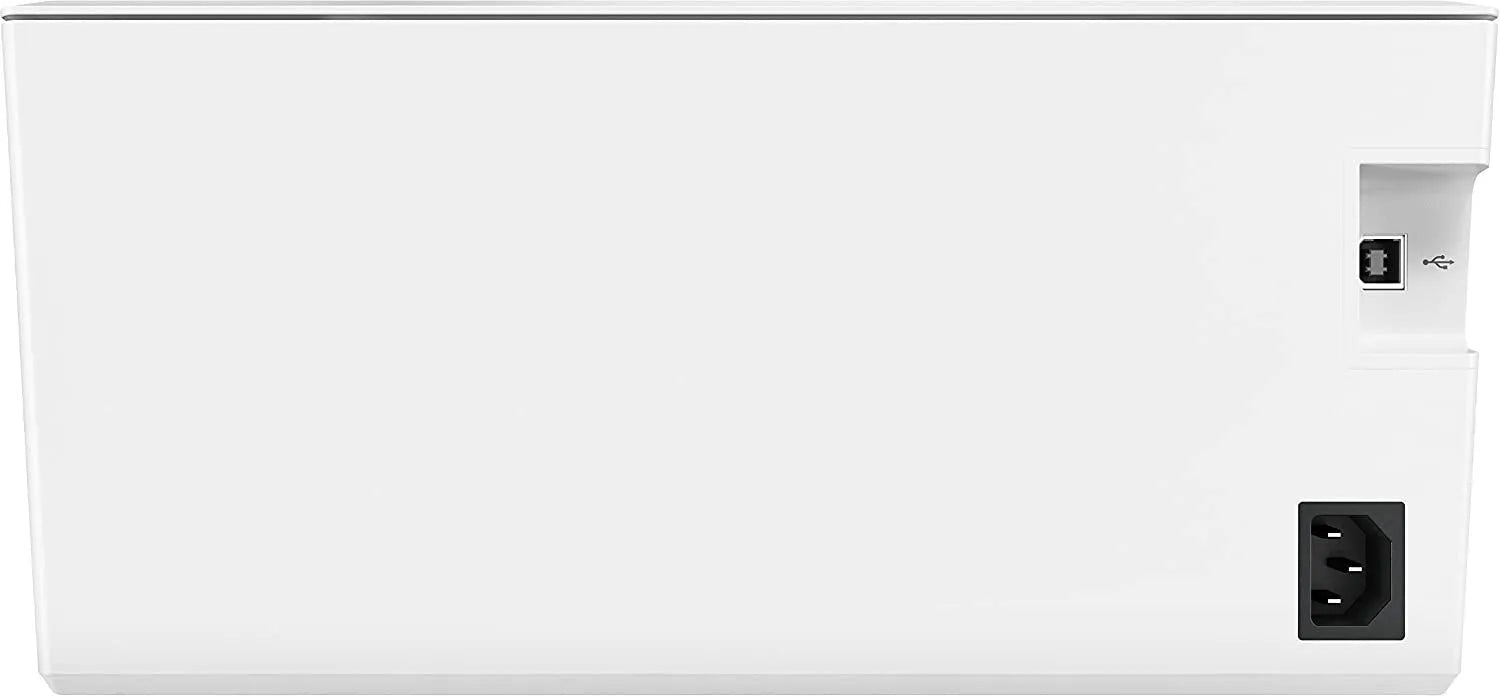Select the top pin of power socket
1500x696 pixels.
click(x=1334, y=532)
